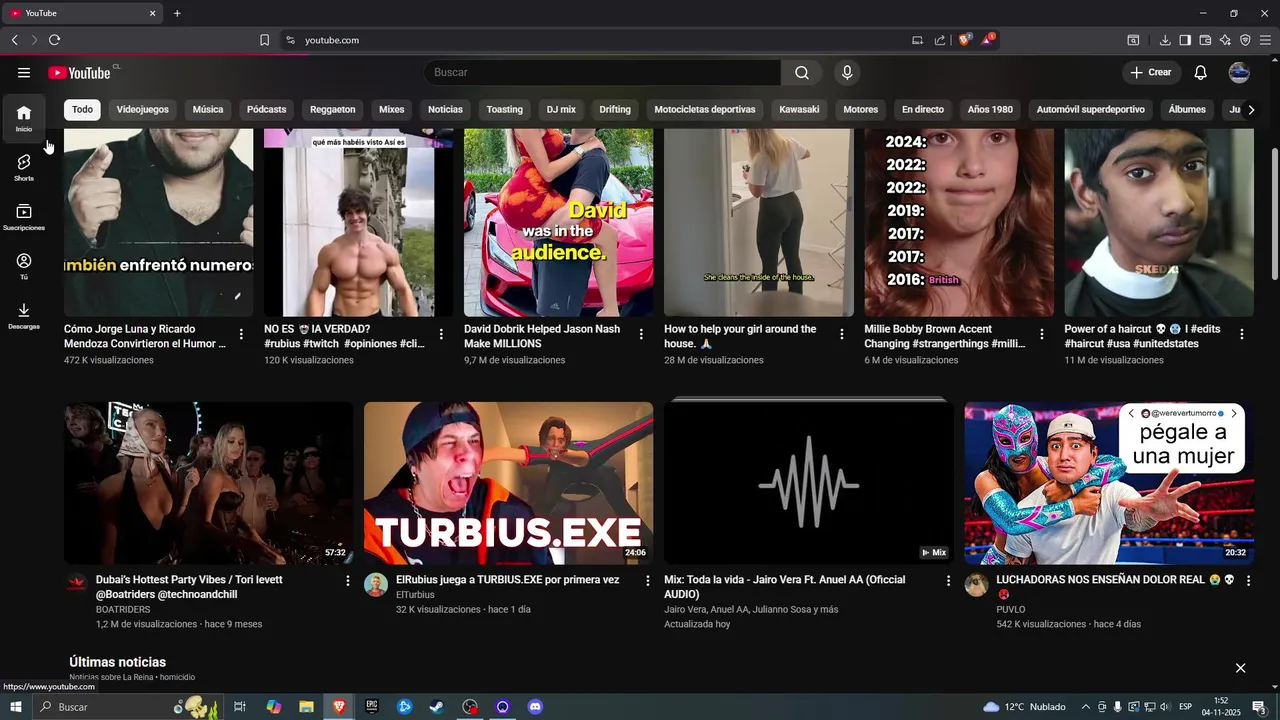Open Suscripciones in the sidebar
1280x720 pixels.
pos(24,217)
